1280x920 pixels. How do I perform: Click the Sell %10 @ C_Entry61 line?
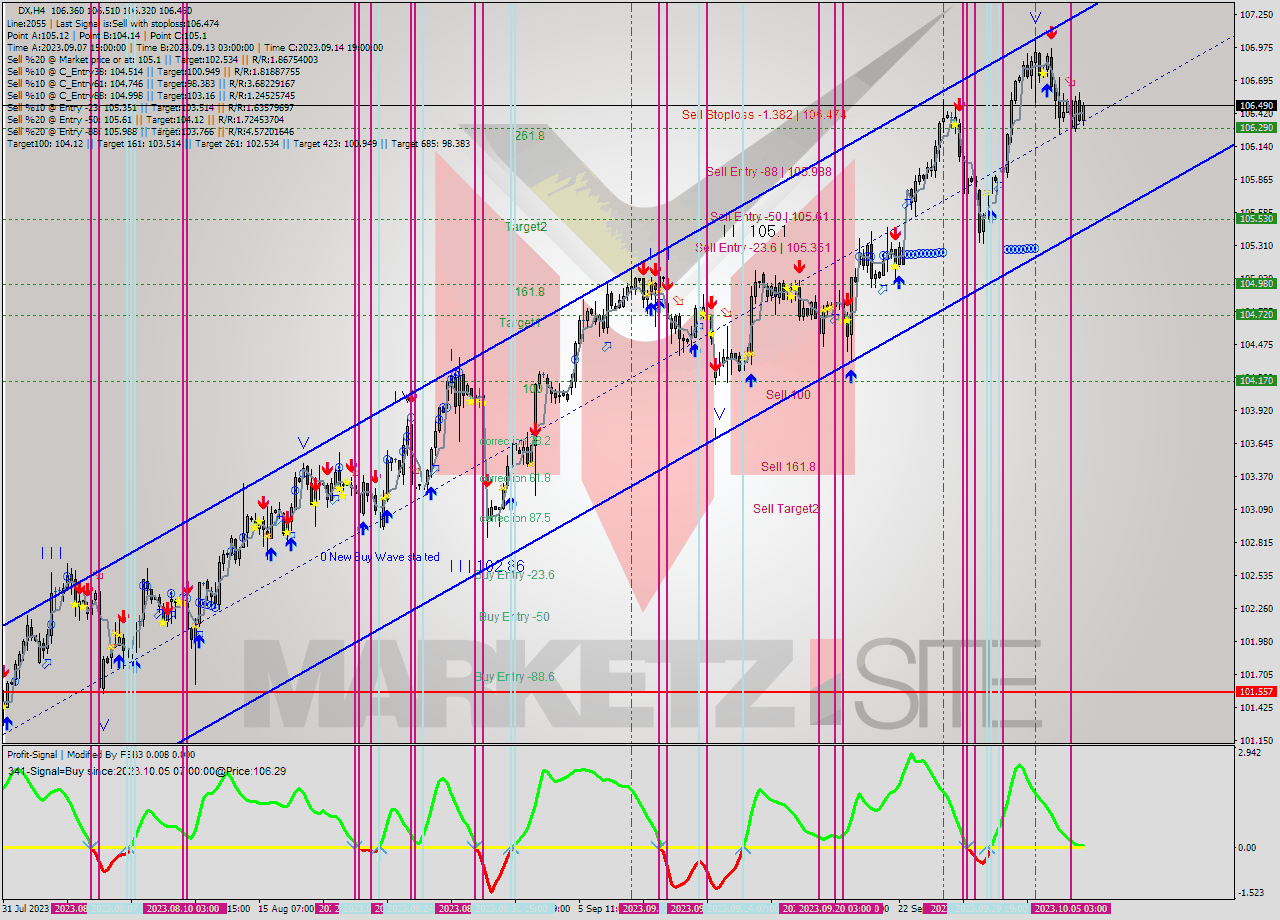coord(153,83)
